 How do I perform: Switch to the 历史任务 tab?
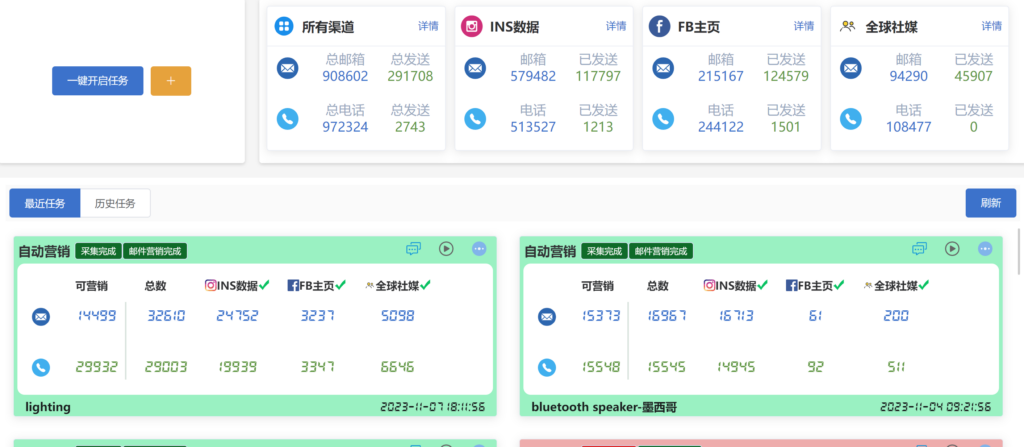coord(115,203)
